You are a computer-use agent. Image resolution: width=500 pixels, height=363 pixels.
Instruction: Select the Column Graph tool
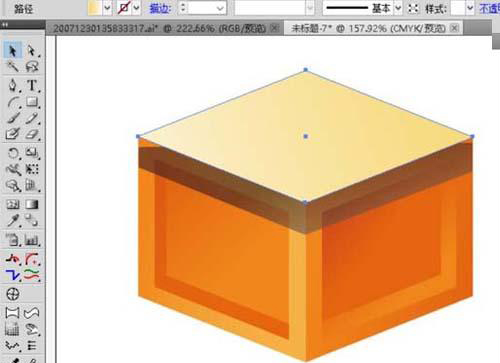pos(32,239)
